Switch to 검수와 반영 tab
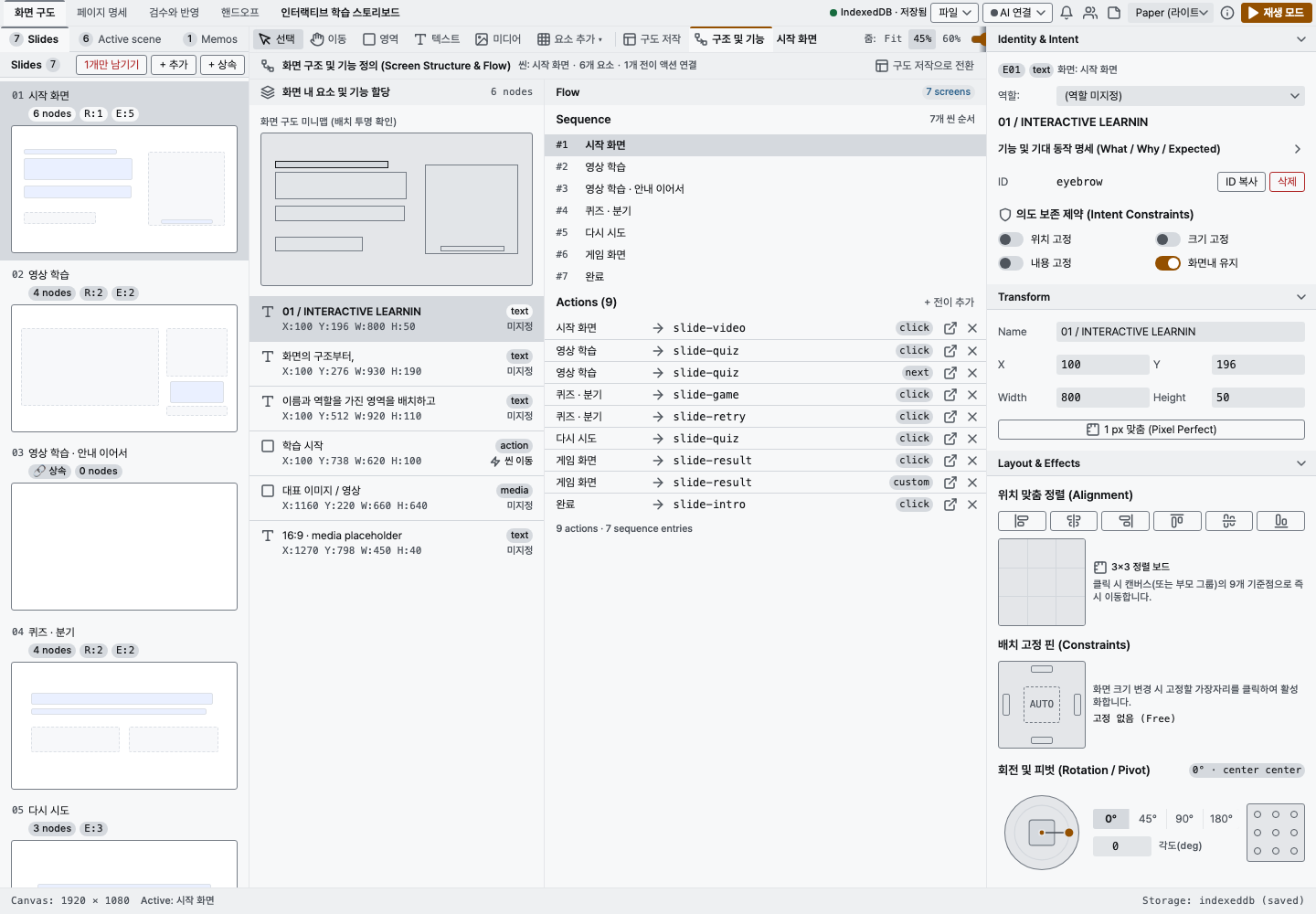Image resolution: width=1316 pixels, height=914 pixels. tap(174, 13)
